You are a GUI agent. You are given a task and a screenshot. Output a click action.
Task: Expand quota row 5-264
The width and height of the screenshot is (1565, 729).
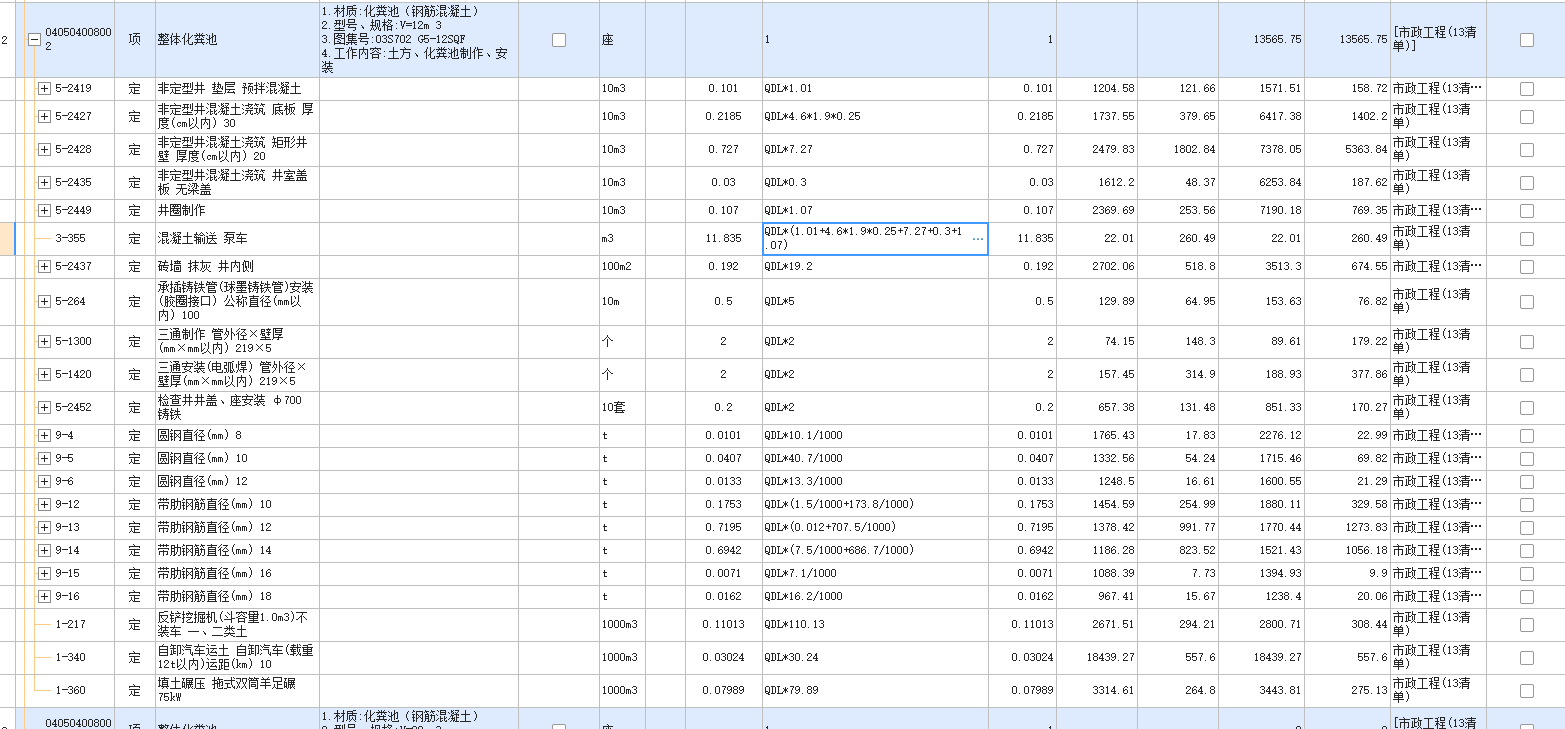click(44, 302)
